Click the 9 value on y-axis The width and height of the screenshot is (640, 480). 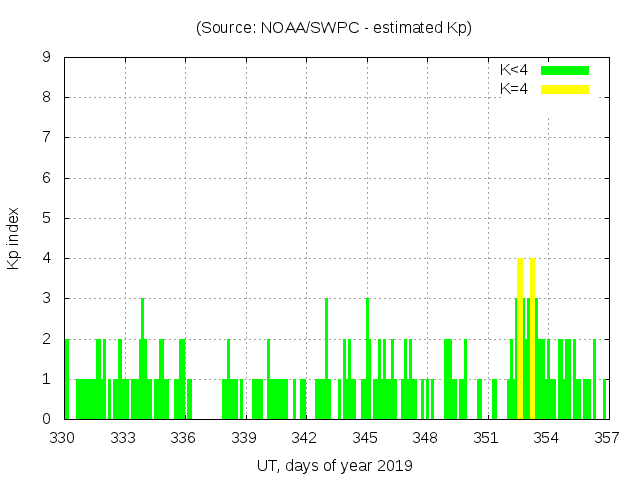tap(46, 58)
